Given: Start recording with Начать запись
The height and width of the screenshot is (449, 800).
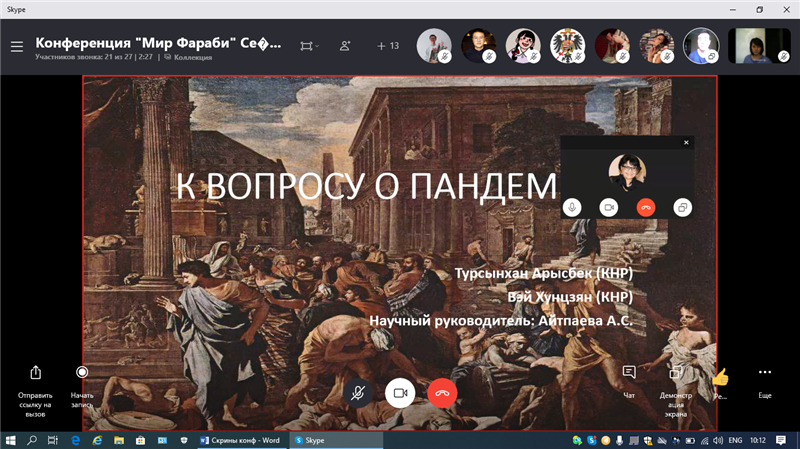Looking at the screenshot, I should tap(82, 372).
